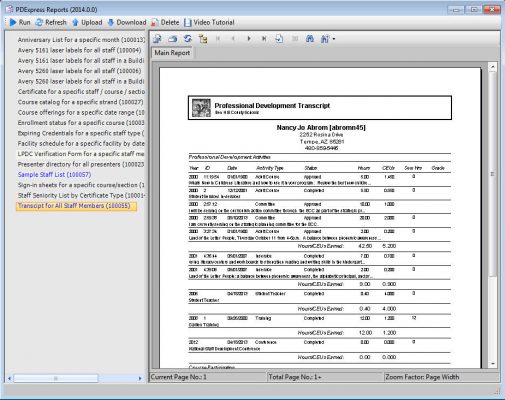Click the Zoom binoculars icon
The image size is (505, 400).
pos(325,39)
